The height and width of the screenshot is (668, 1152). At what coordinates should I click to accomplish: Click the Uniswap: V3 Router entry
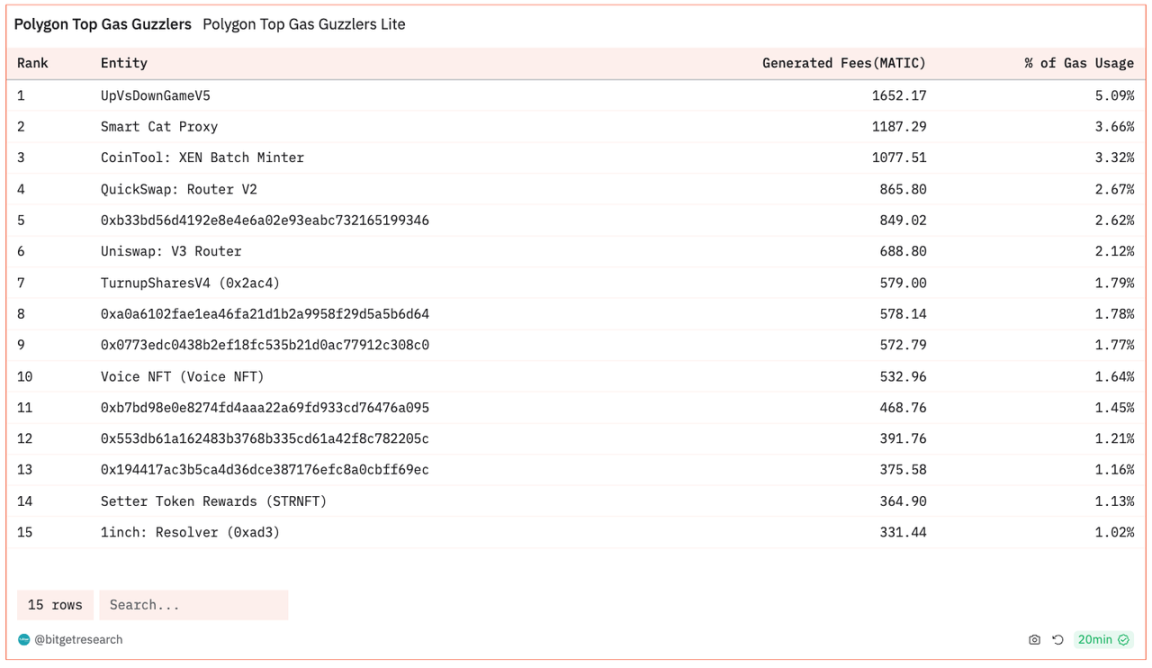(x=171, y=251)
